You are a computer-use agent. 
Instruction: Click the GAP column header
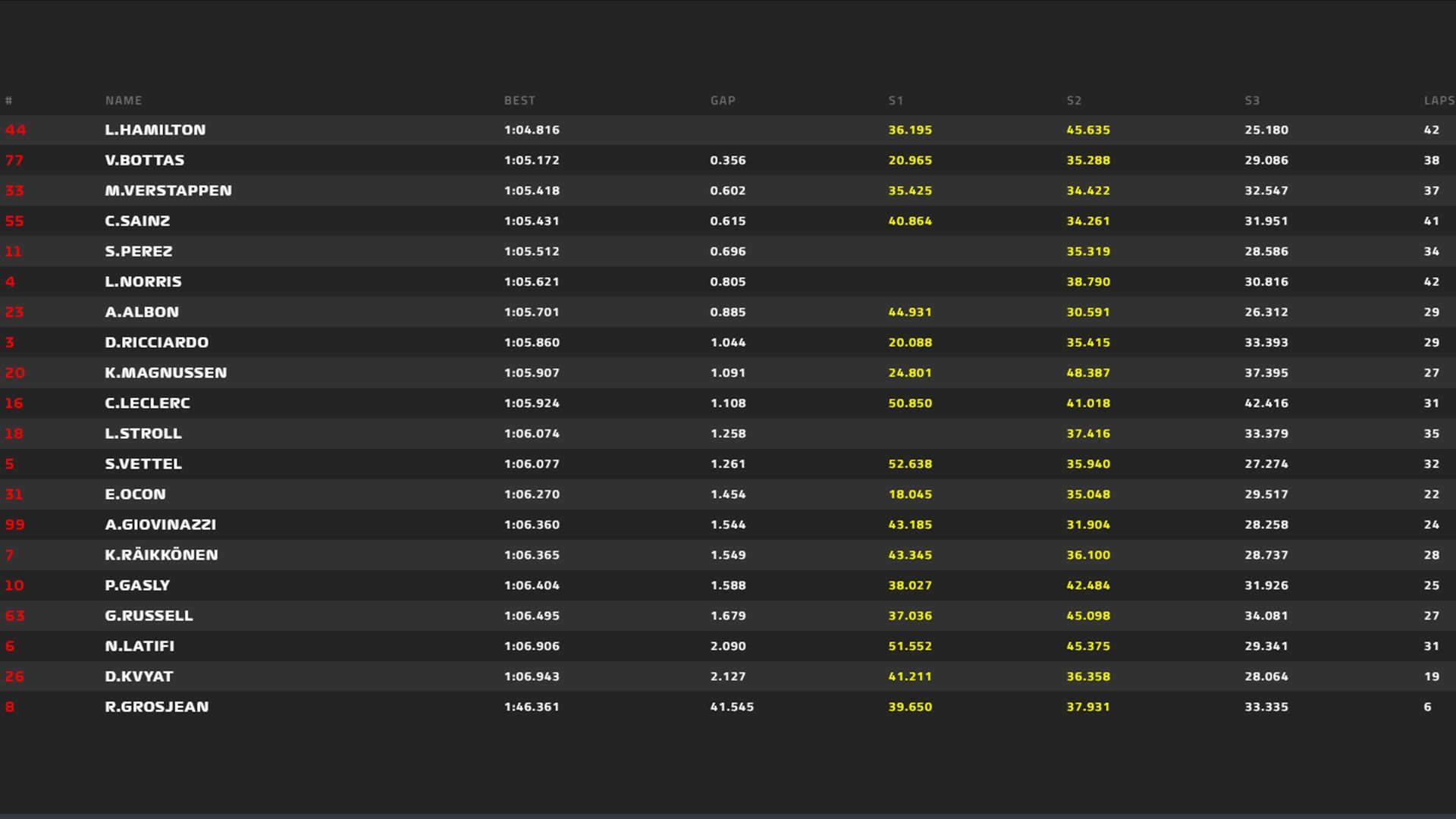pyautogui.click(x=723, y=100)
